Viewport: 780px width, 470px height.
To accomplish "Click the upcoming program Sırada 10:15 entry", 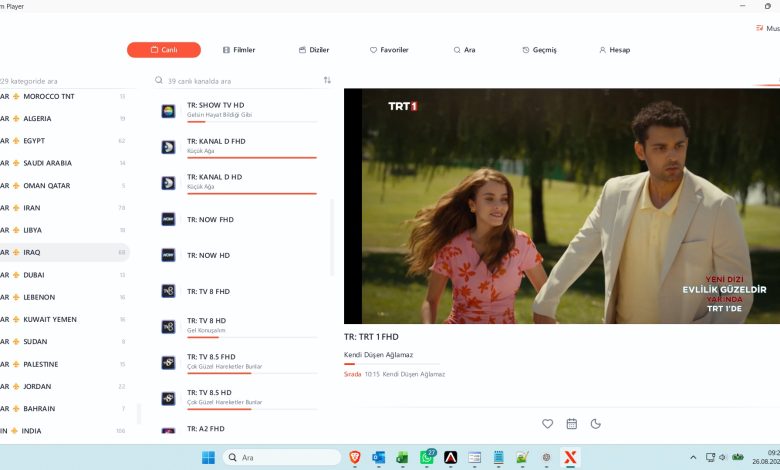I will pos(394,374).
